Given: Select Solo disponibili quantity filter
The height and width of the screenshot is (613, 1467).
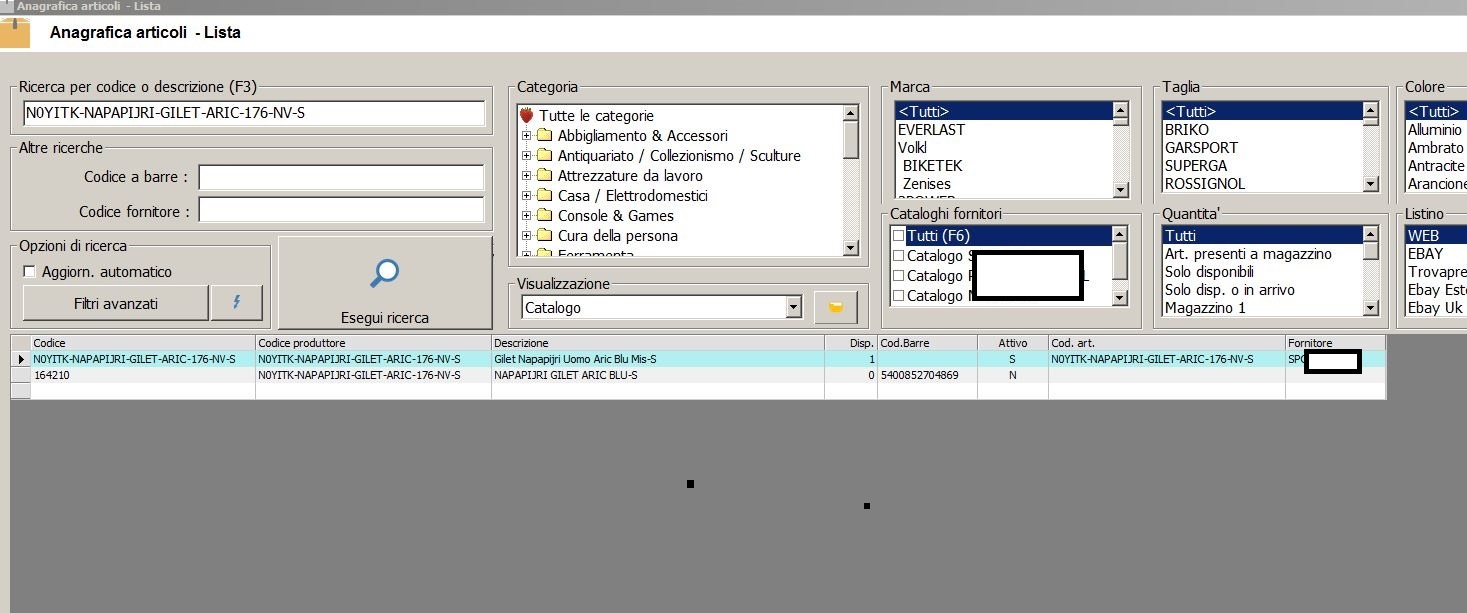Looking at the screenshot, I should click(1209, 272).
